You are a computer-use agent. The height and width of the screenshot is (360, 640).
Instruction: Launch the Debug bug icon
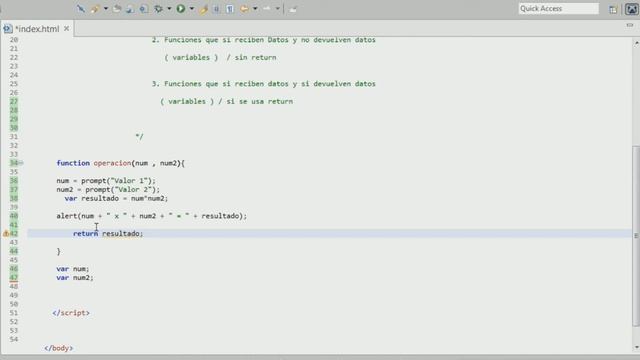click(x=158, y=9)
